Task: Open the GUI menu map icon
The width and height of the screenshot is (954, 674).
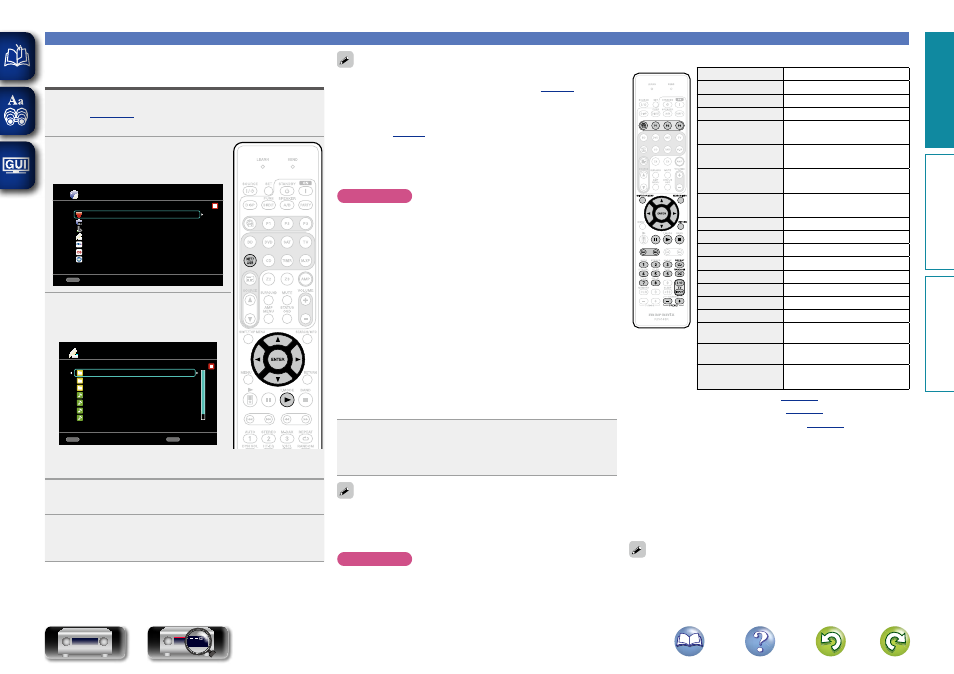Action: click(16, 165)
